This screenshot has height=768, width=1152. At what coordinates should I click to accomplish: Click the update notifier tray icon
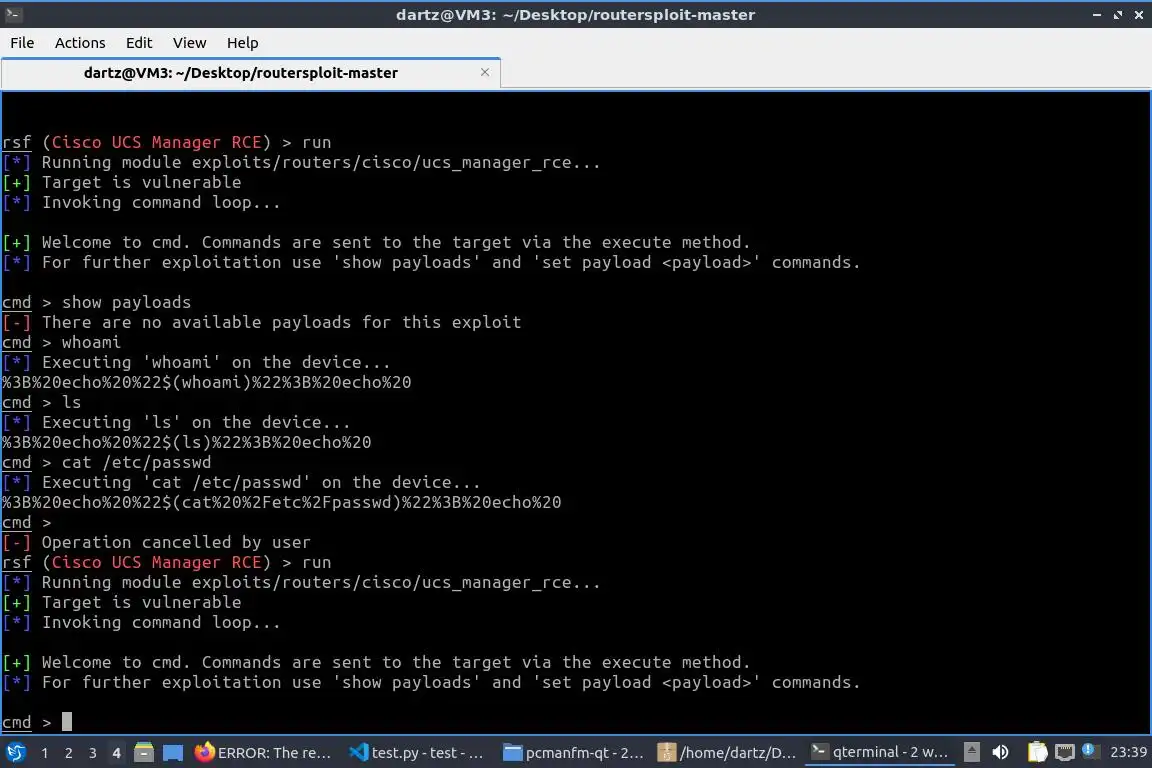1090,751
